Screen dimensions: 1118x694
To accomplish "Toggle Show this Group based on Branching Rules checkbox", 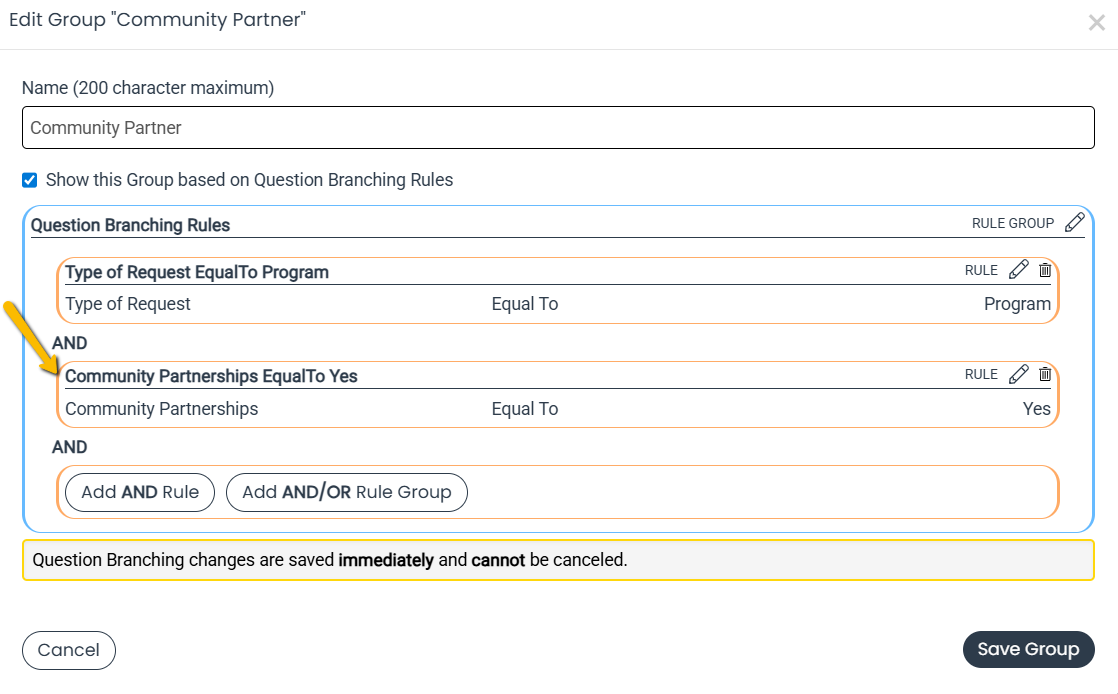I will tap(29, 180).
